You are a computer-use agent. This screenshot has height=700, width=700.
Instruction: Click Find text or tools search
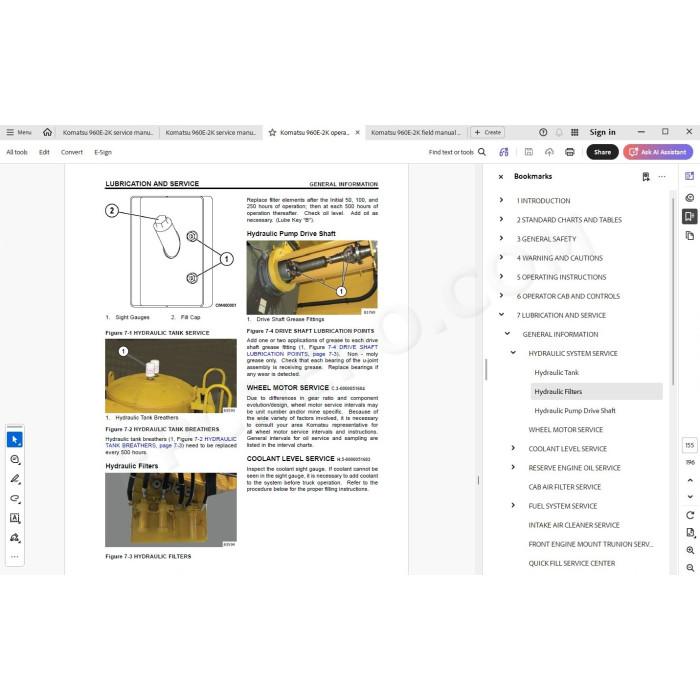[457, 152]
